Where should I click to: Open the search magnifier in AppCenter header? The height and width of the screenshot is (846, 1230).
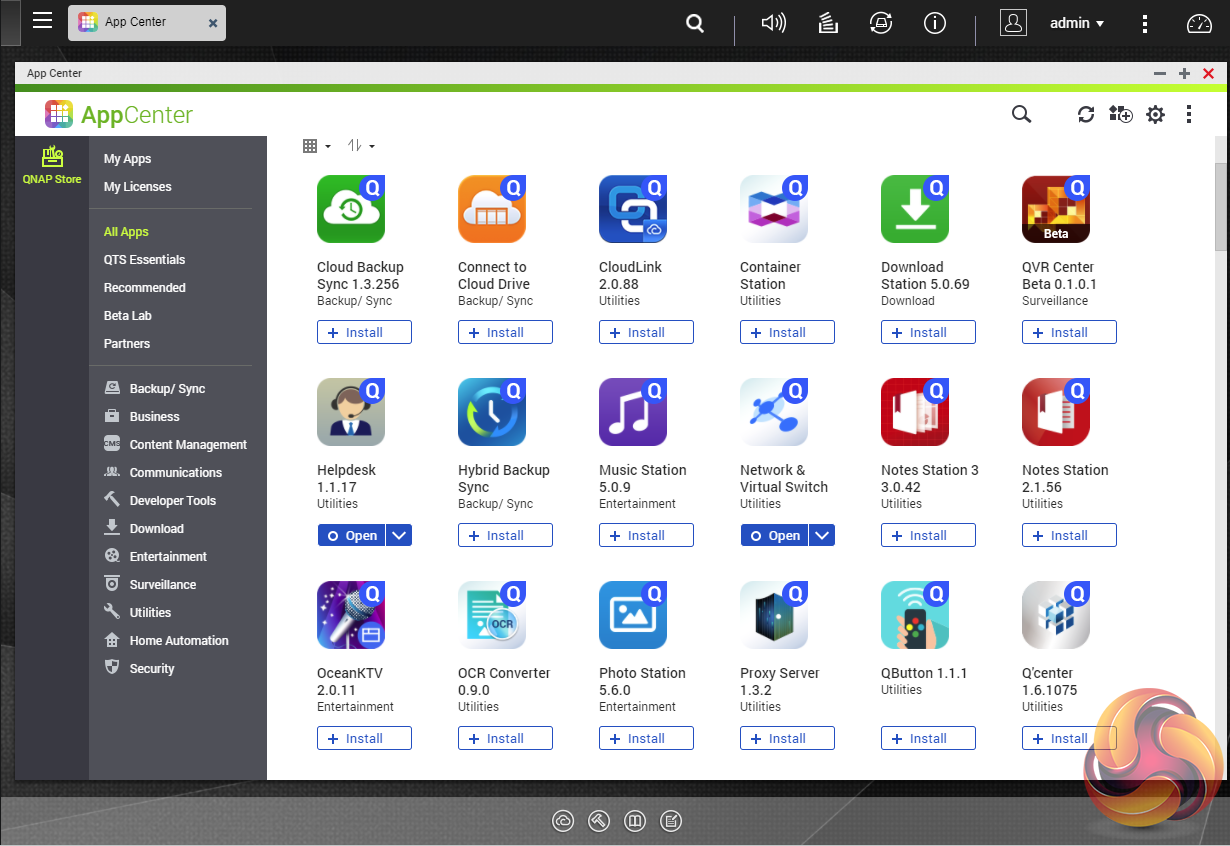[1021, 115]
